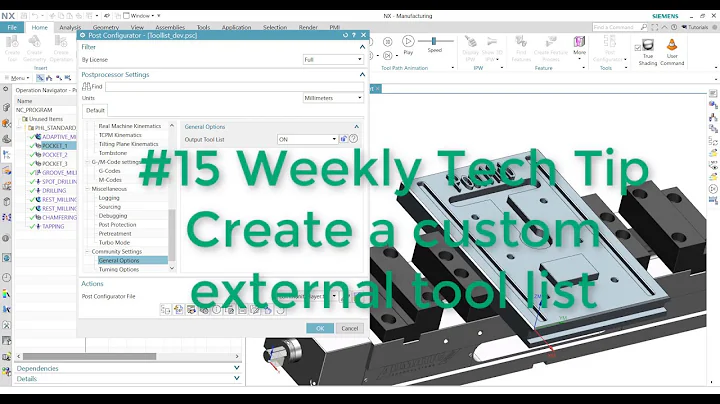Click the Create Feature Process icon
The image size is (720, 404).
[x=551, y=42]
